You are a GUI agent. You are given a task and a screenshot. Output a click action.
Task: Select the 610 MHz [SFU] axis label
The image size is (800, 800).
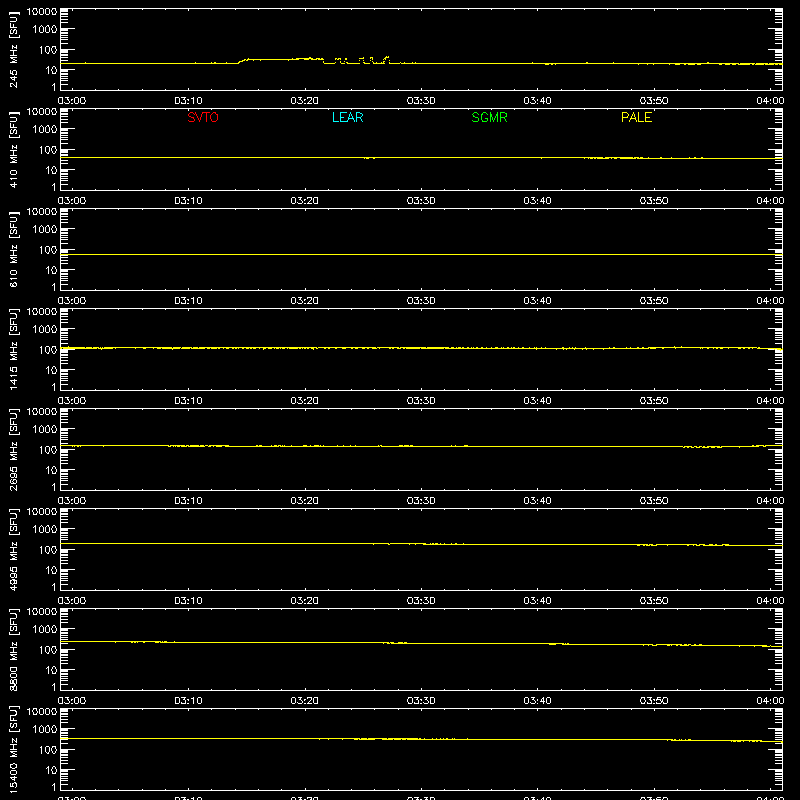click(13, 249)
